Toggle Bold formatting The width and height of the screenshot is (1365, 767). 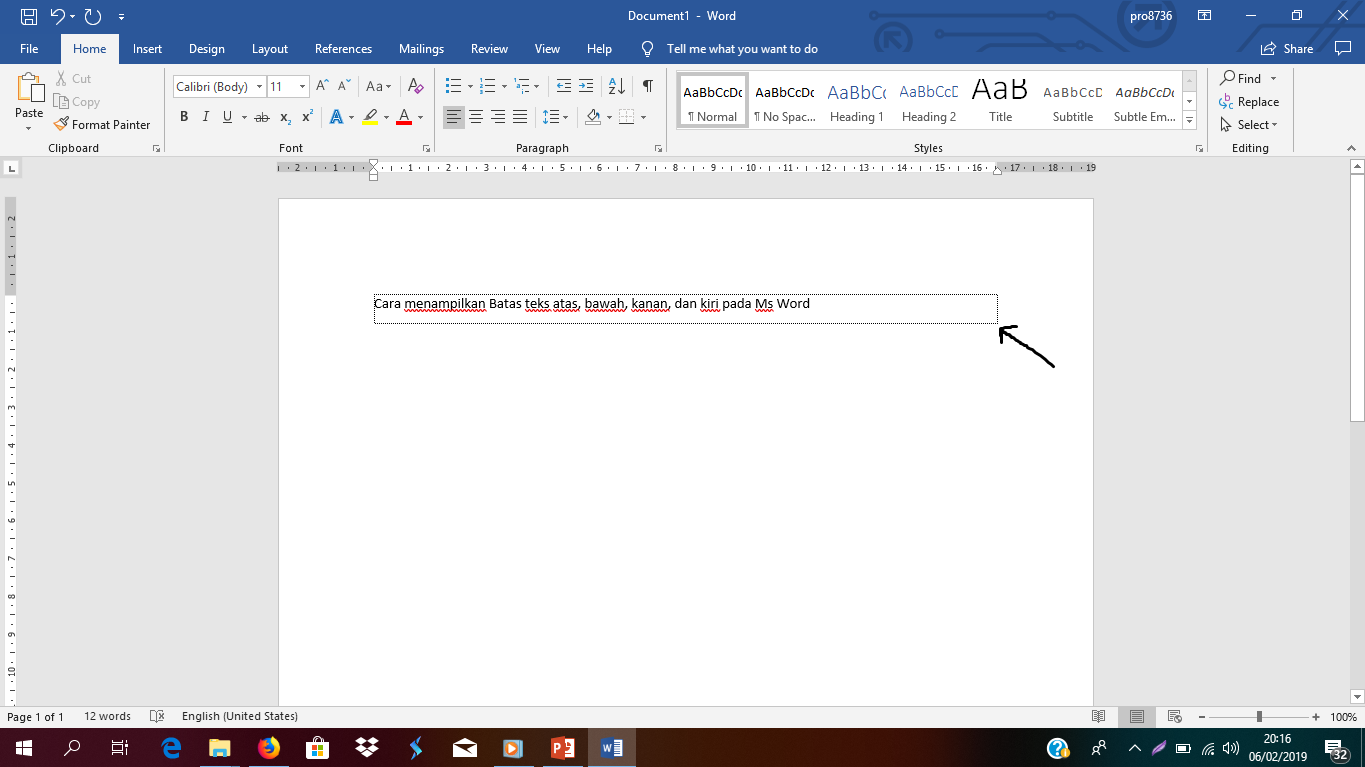(184, 117)
